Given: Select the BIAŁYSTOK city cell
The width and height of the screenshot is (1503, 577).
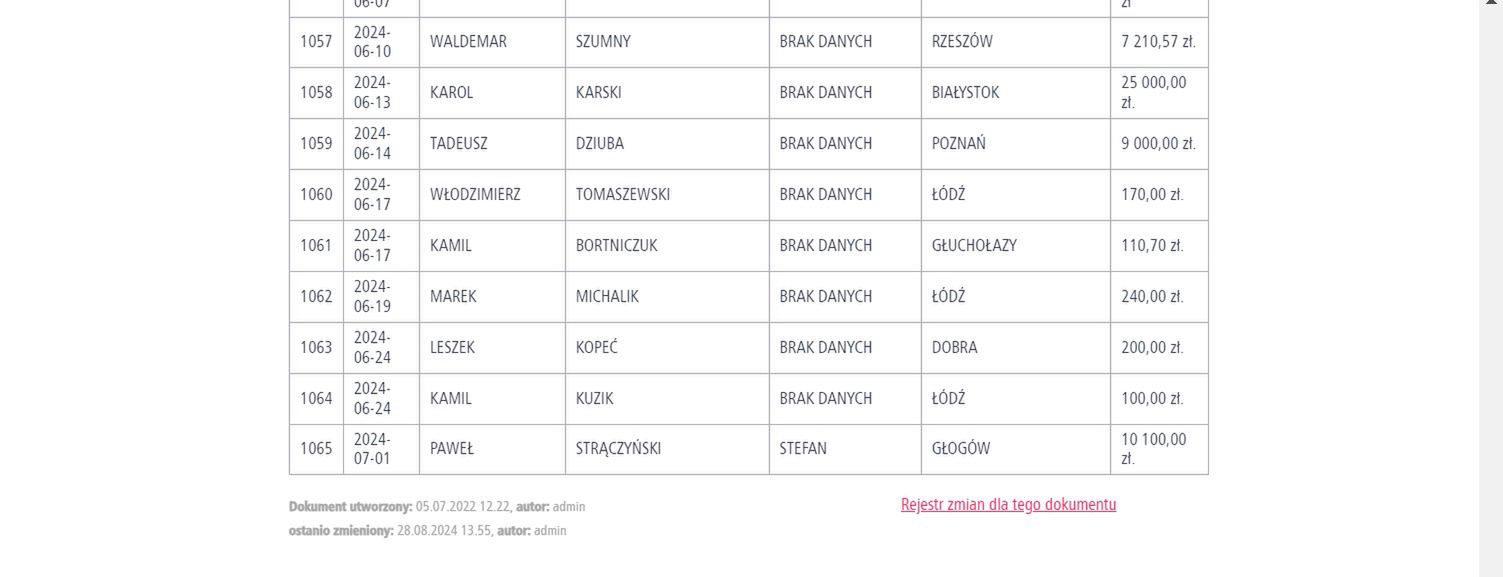Looking at the screenshot, I should coord(965,93).
